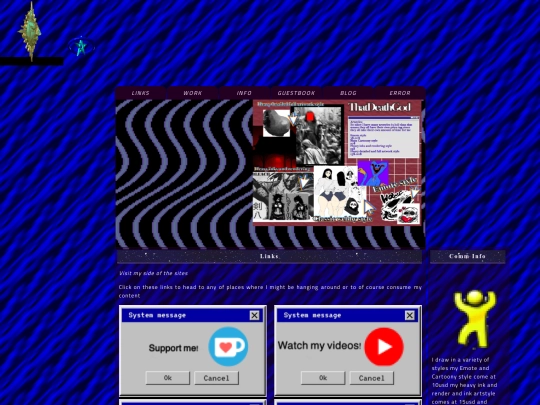Click the 'I draw in a variety of' paragraph
The image size is (540, 405).
pos(464,381)
